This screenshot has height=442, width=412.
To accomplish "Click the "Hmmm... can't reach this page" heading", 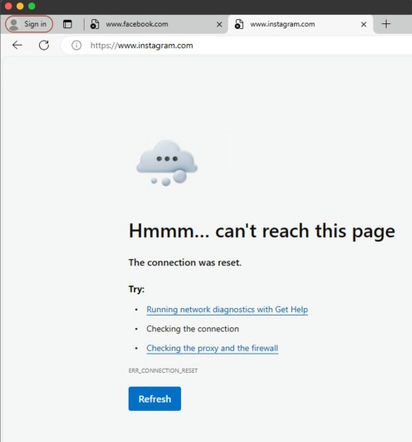I will click(262, 231).
